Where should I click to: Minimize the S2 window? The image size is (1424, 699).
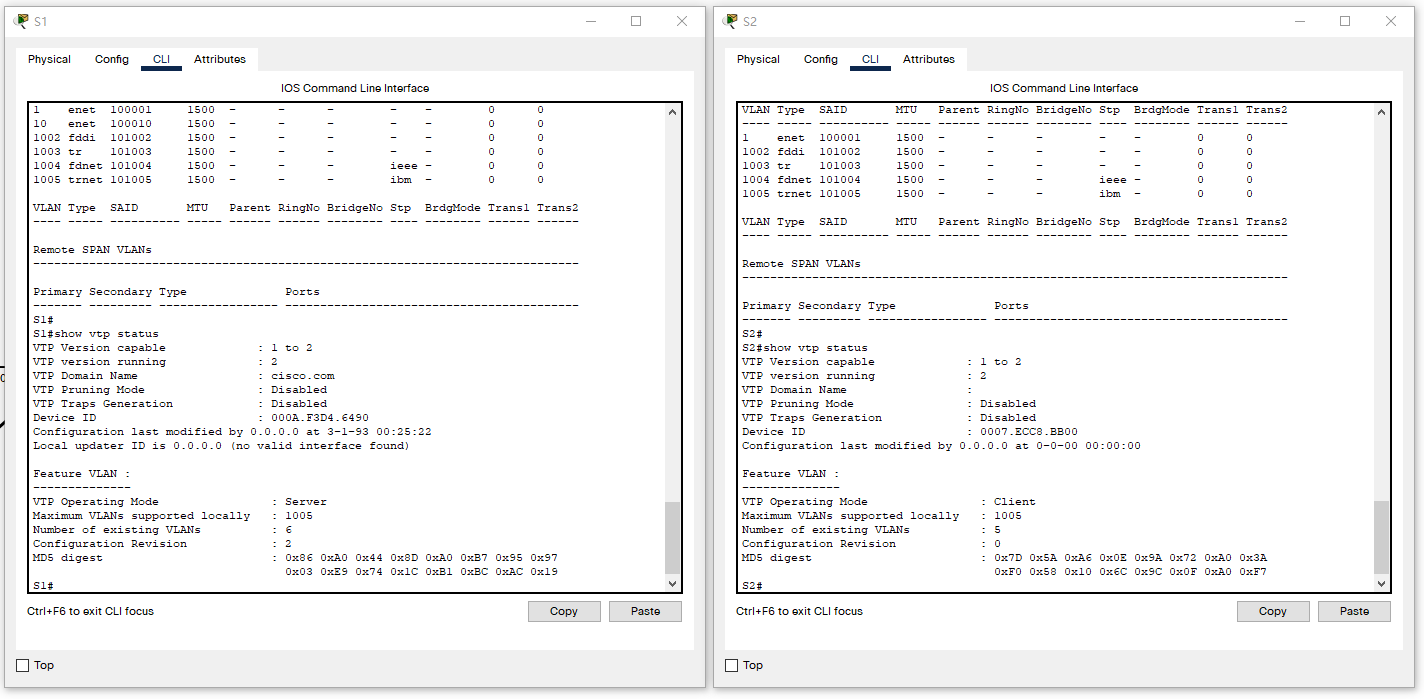tap(1298, 21)
